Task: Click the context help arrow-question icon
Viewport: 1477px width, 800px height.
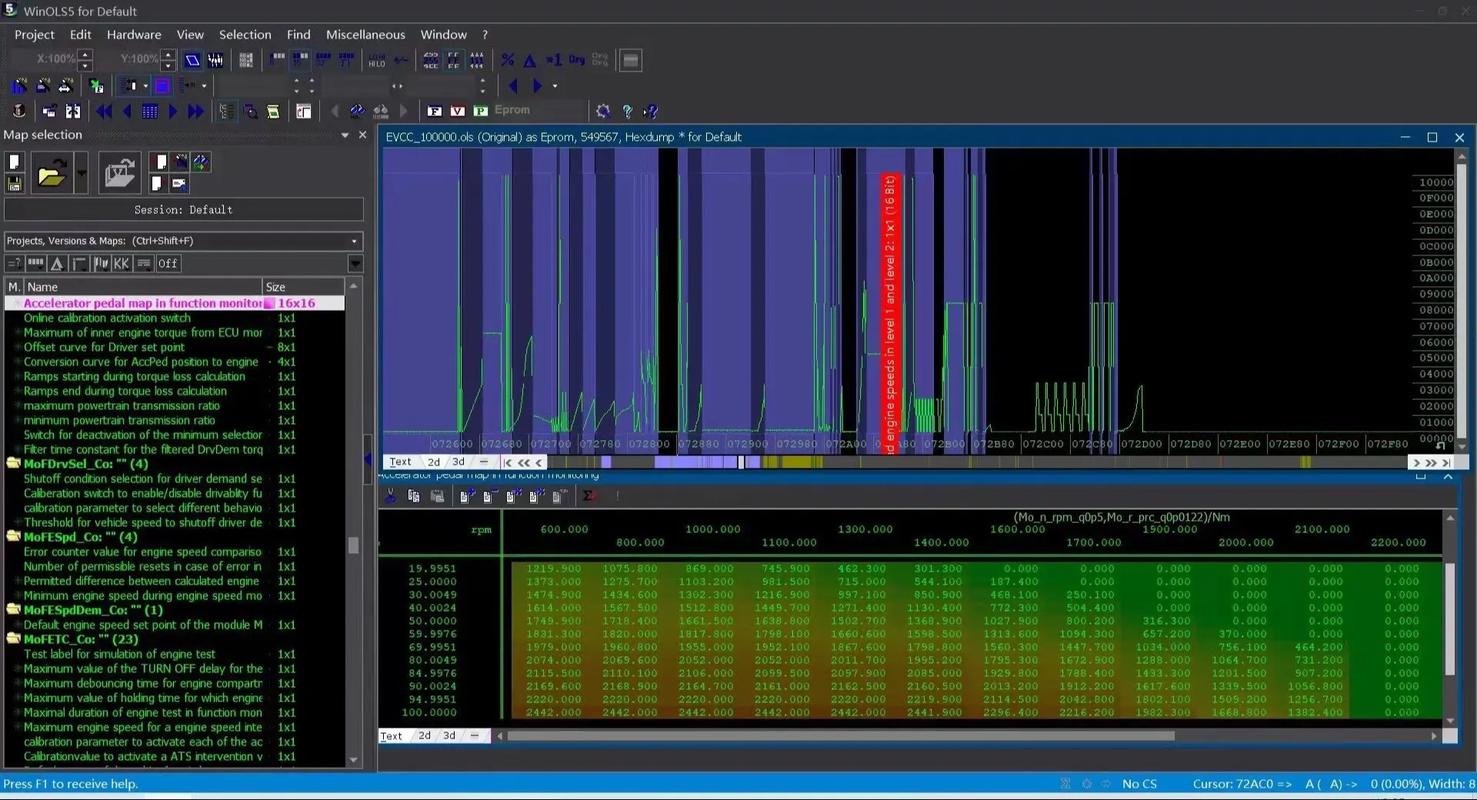Action: tap(651, 111)
